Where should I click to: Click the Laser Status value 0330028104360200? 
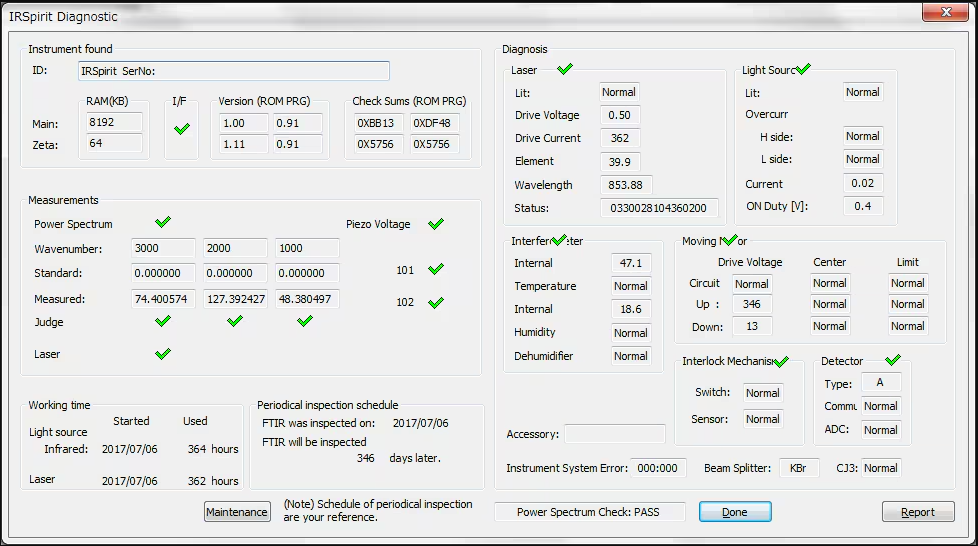[659, 208]
